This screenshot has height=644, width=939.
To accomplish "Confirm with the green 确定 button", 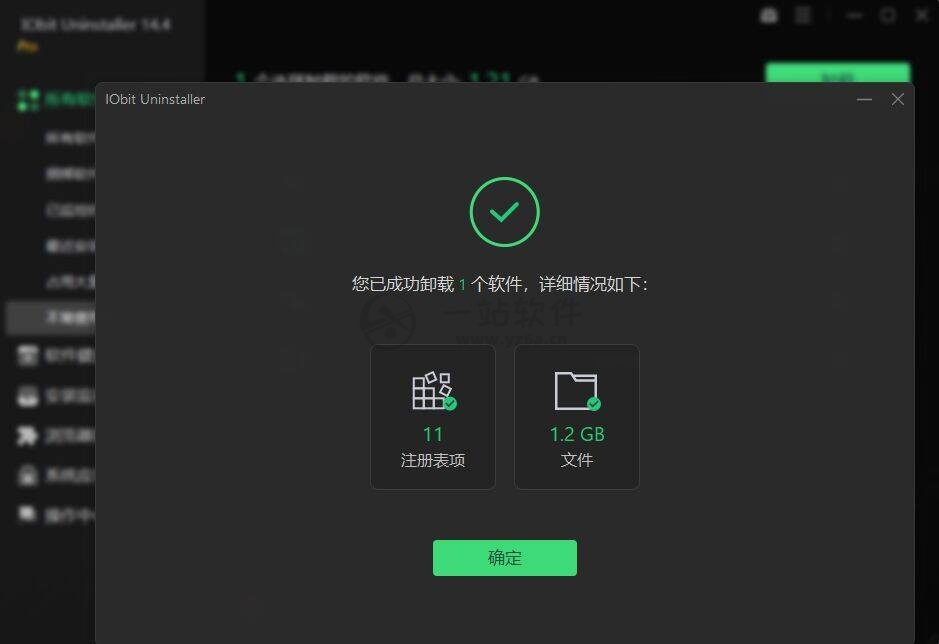I will click(505, 558).
